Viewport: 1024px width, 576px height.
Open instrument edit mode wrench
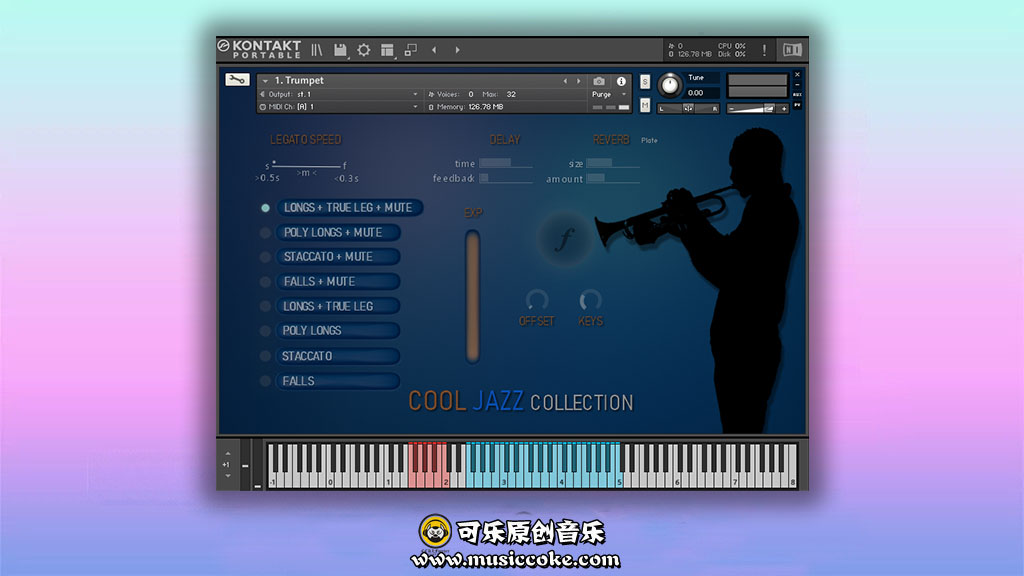coord(237,80)
